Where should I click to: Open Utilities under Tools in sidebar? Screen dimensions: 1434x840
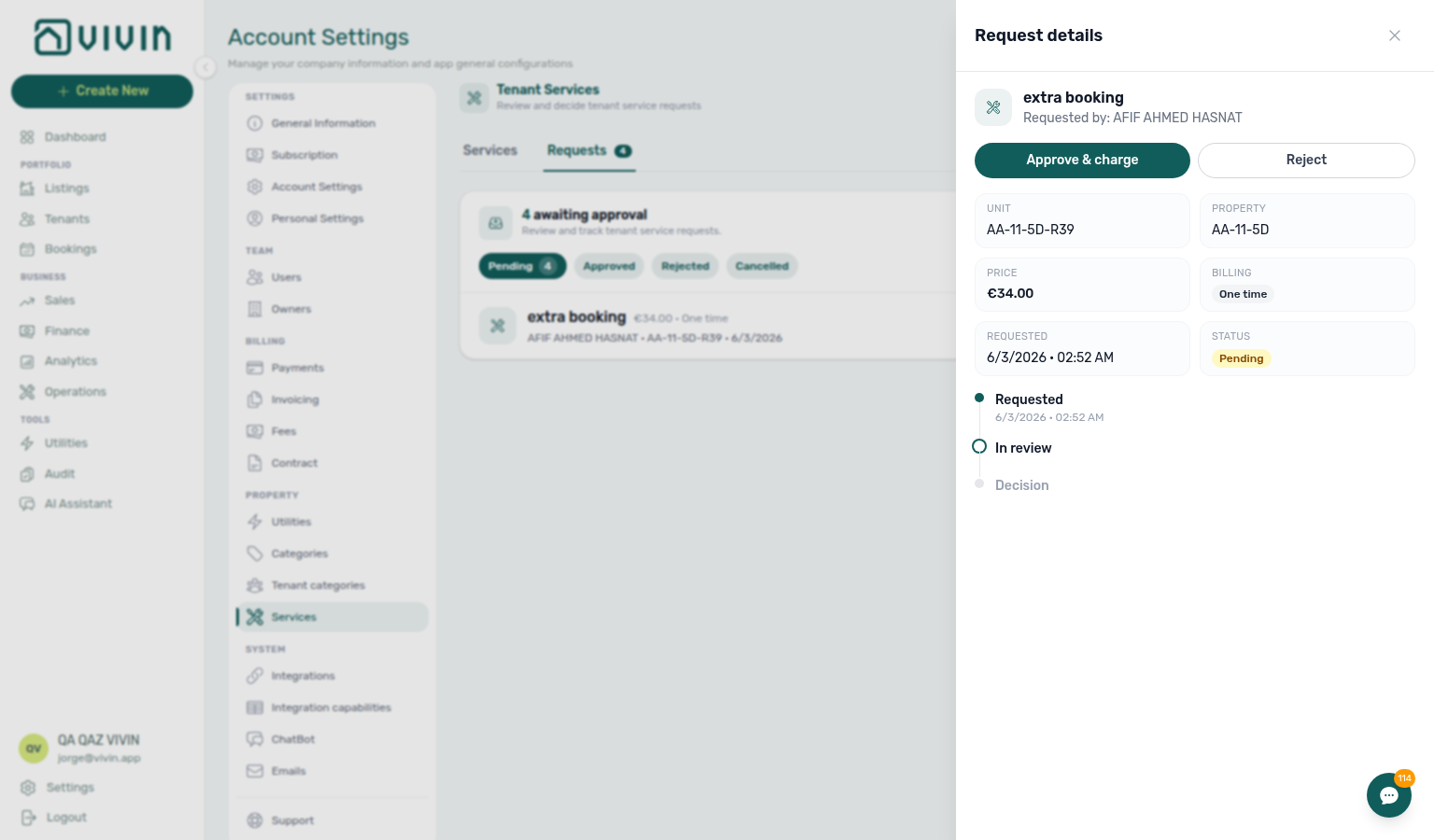[x=56, y=443]
